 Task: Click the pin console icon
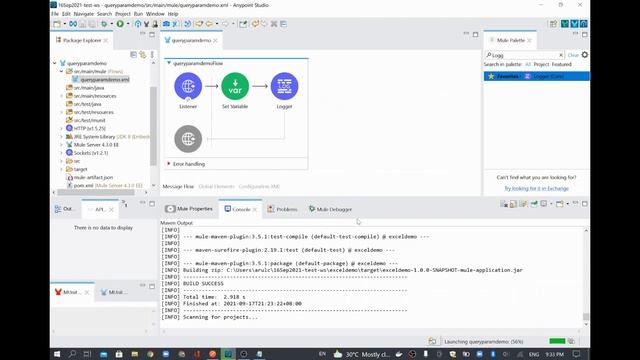tap(534, 204)
